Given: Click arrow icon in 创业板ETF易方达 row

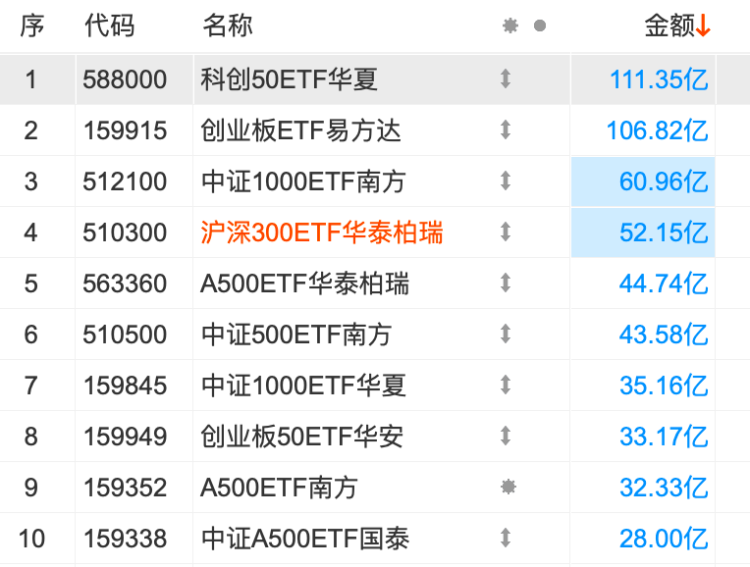Looking at the screenshot, I should tap(506, 130).
